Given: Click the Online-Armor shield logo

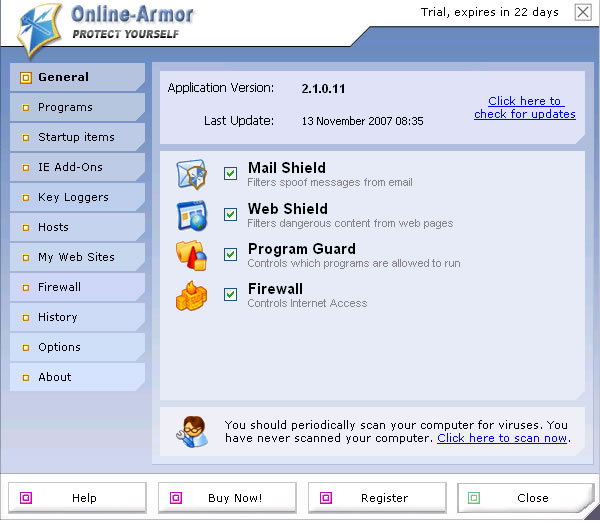Looking at the screenshot, I should click(39, 30).
